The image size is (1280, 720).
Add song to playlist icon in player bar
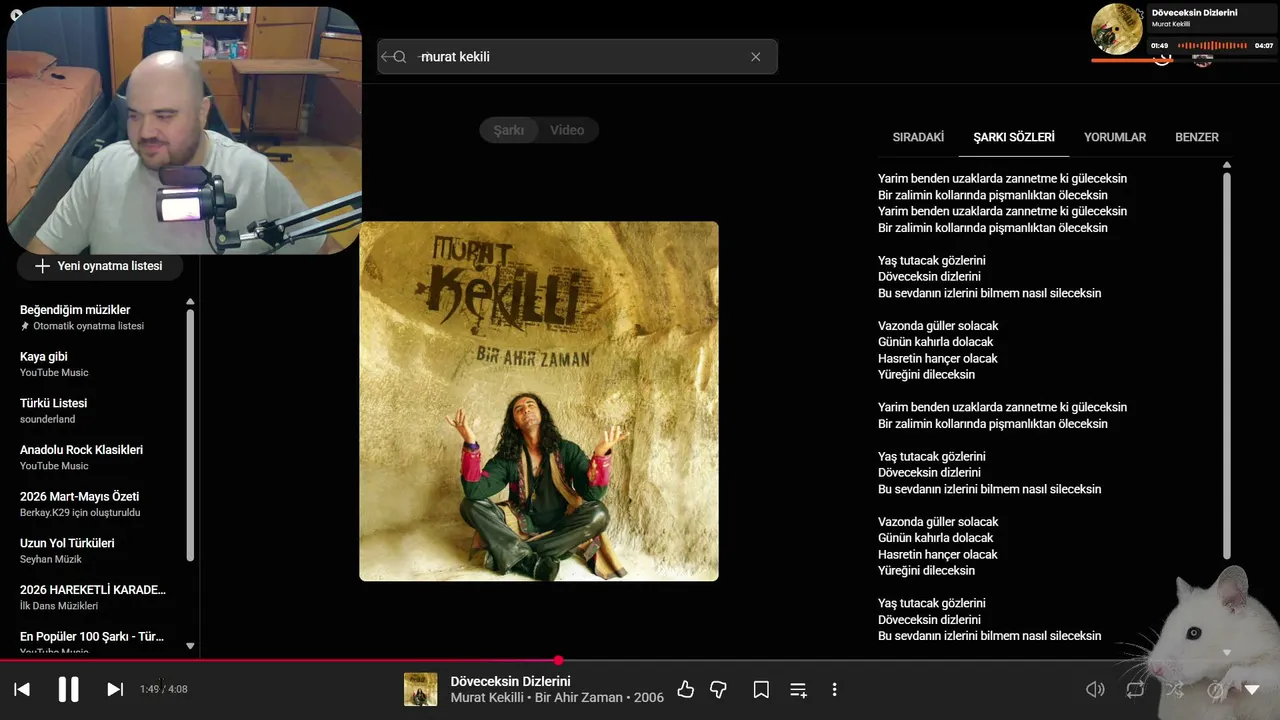click(798, 689)
